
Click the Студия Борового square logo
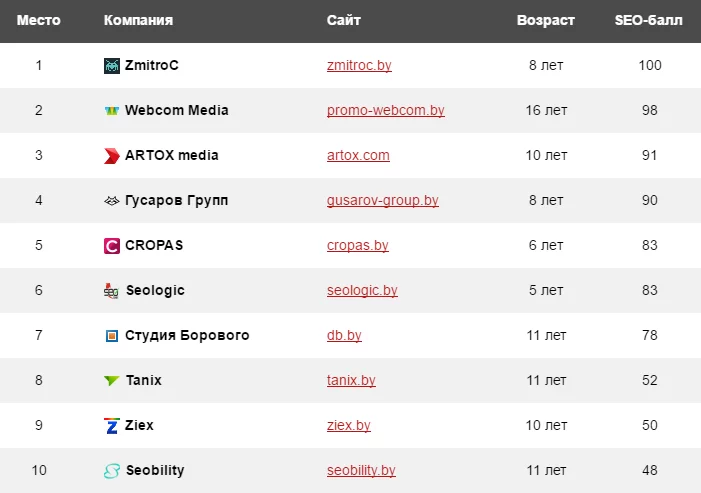click(x=112, y=336)
